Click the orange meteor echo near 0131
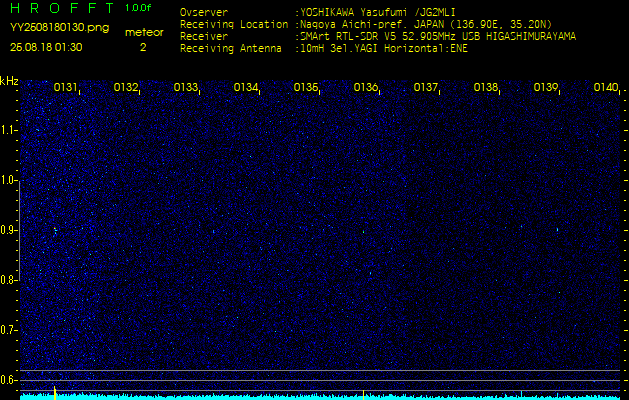Image resolution: width=629 pixels, height=400 pixels. tap(55, 229)
